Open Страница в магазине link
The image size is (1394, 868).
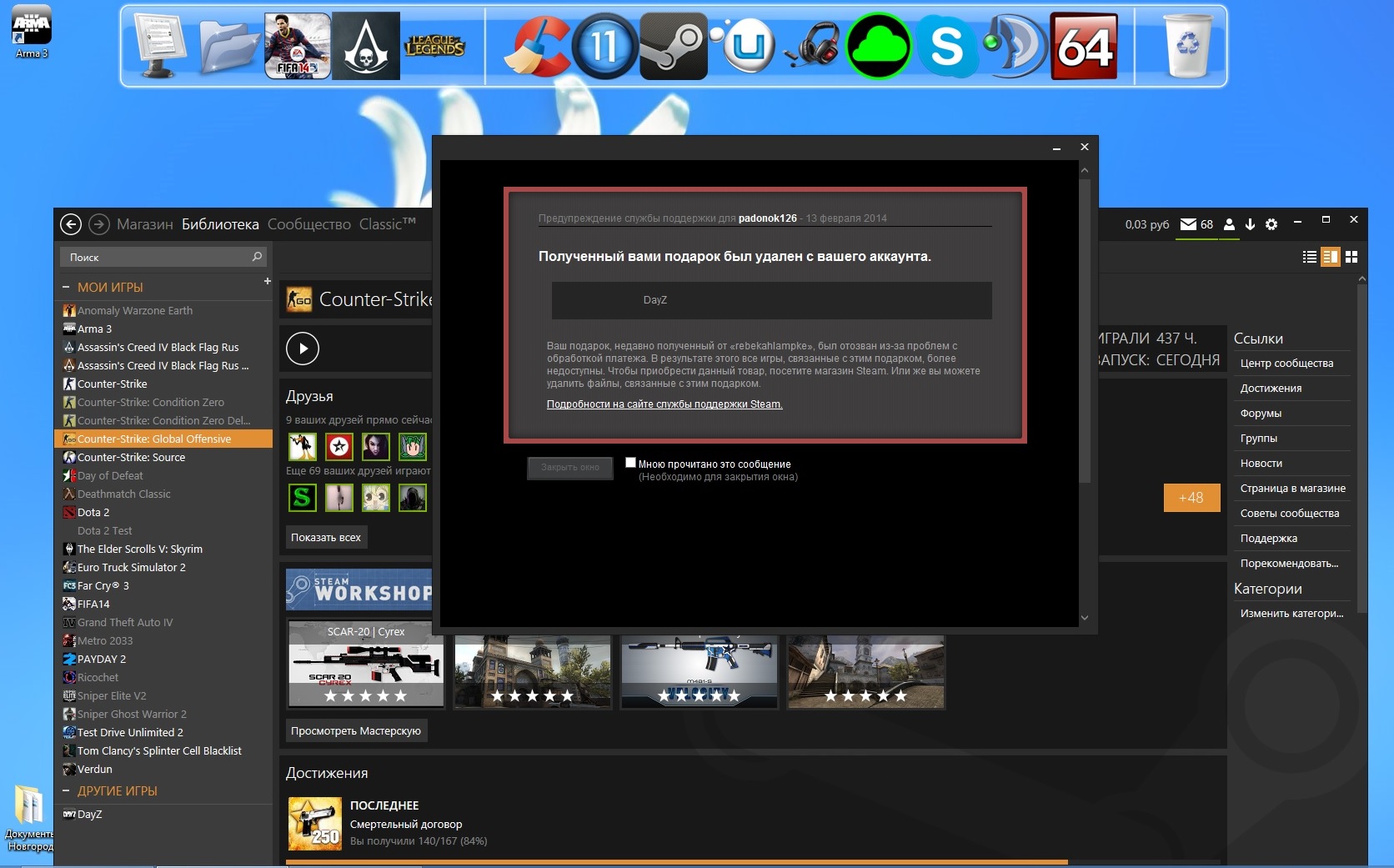[1292, 489]
